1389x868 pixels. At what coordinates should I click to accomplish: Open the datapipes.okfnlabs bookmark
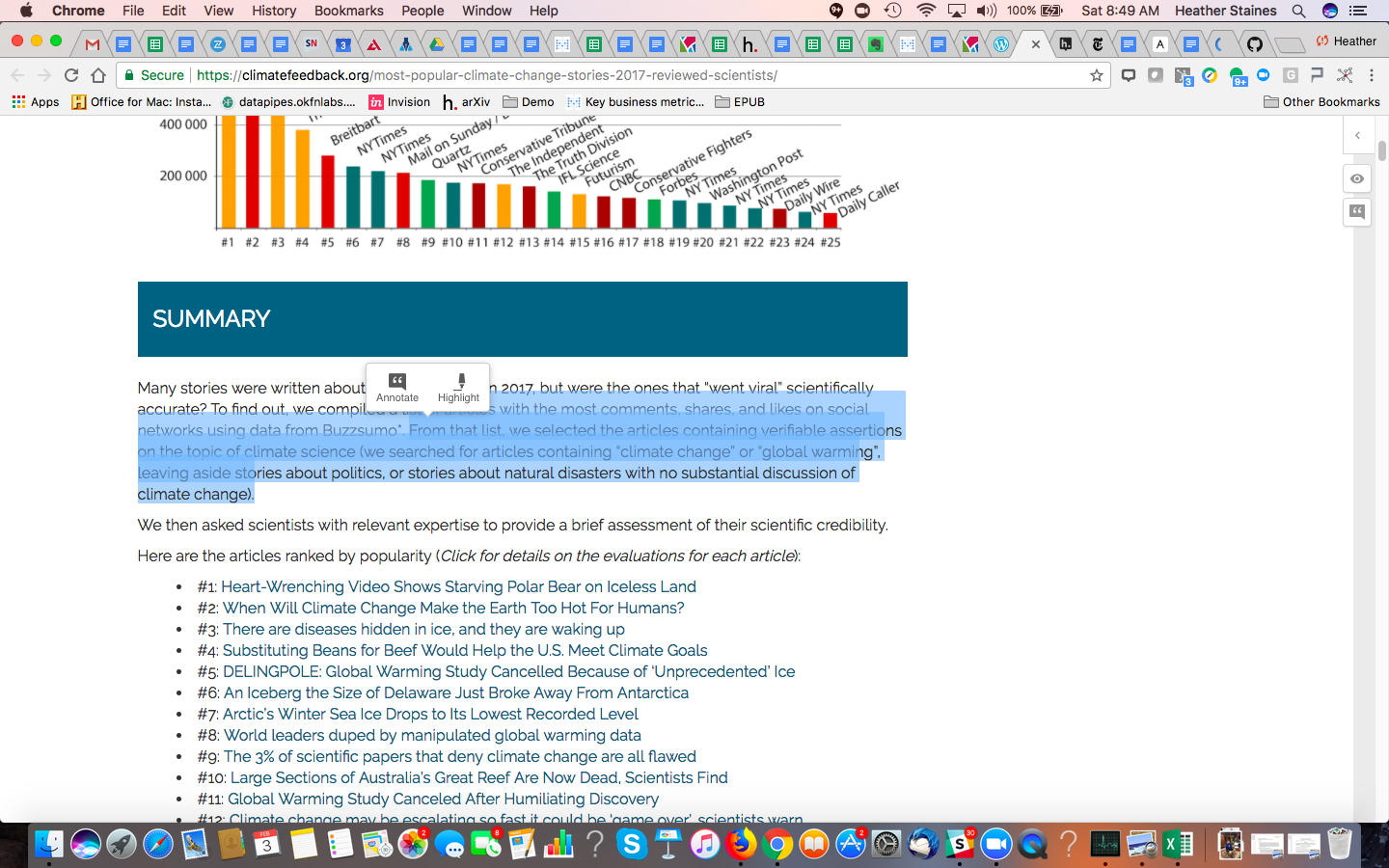tap(288, 102)
